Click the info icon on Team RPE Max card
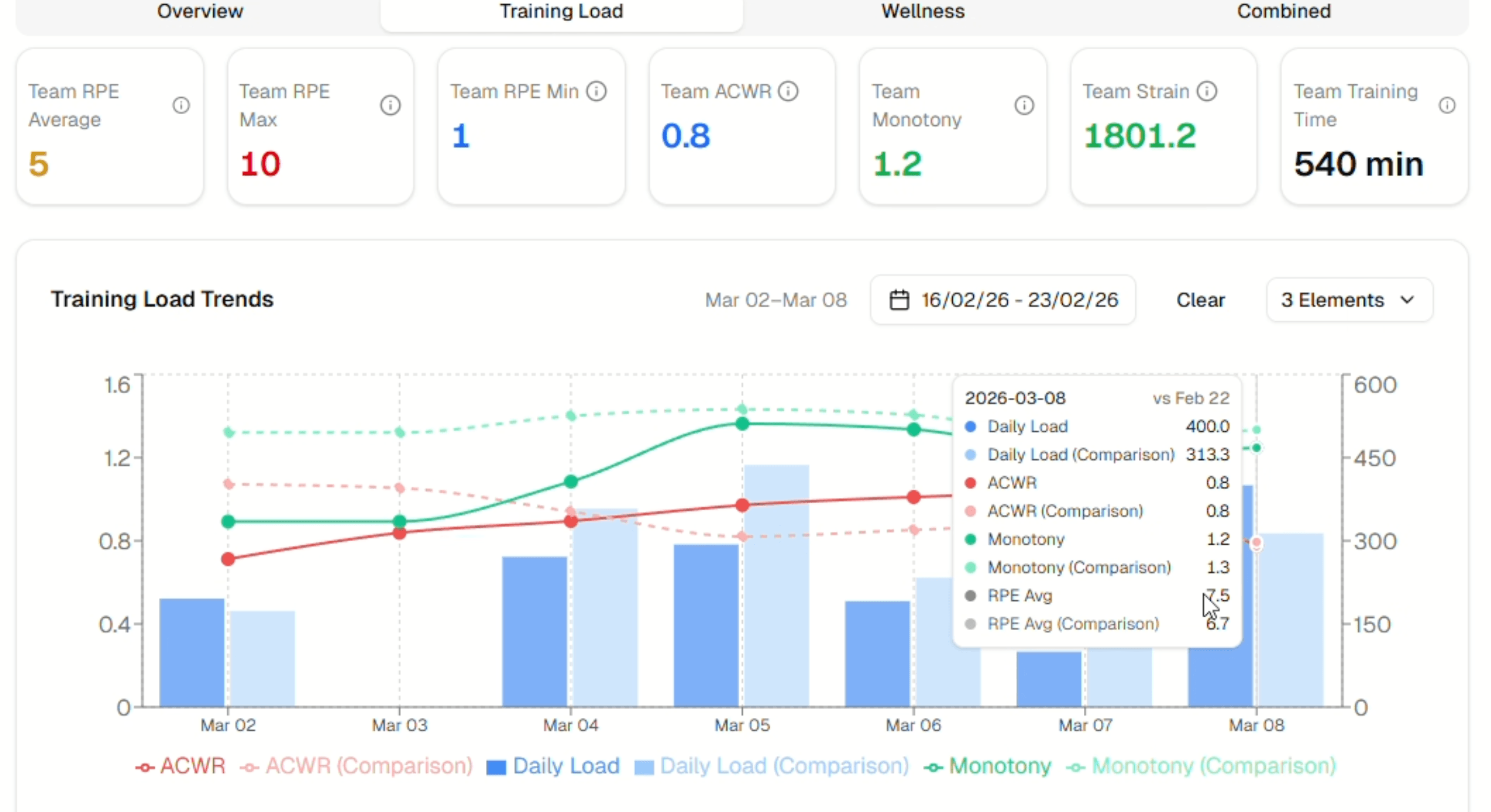1491x812 pixels. 391,105
